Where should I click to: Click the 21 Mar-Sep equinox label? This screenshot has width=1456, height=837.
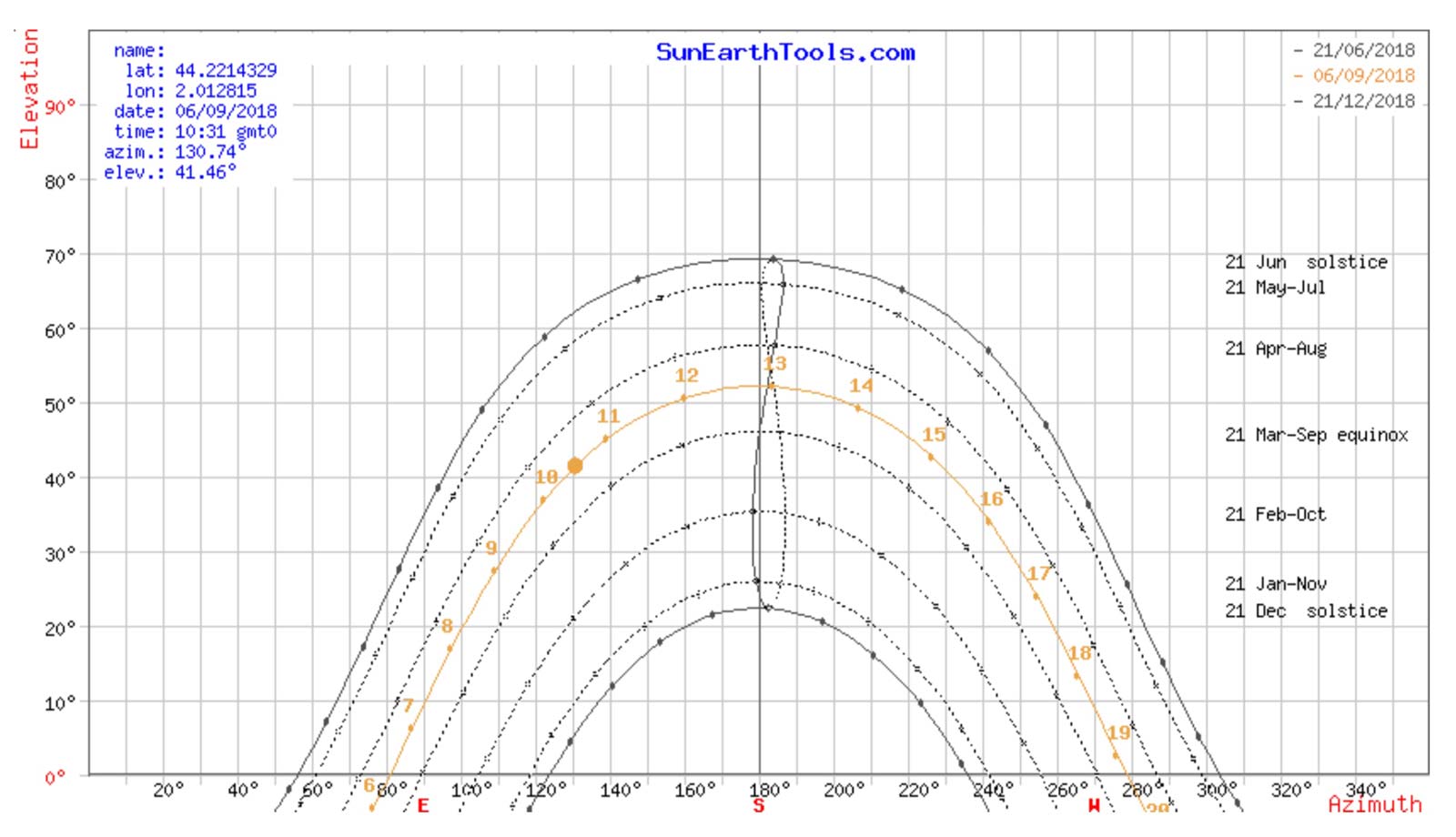(1316, 435)
